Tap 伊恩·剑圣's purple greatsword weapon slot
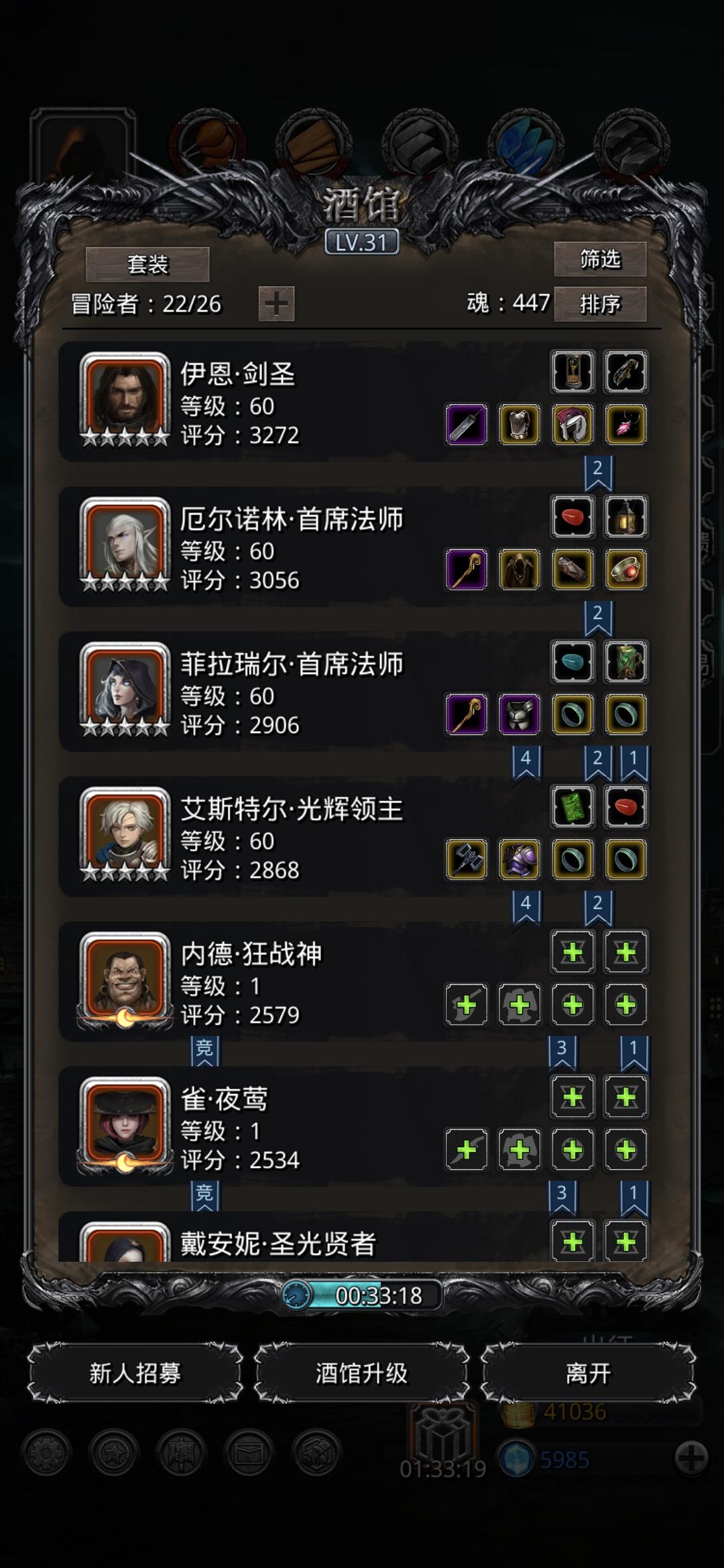Viewport: 724px width, 1568px height. coord(467,424)
